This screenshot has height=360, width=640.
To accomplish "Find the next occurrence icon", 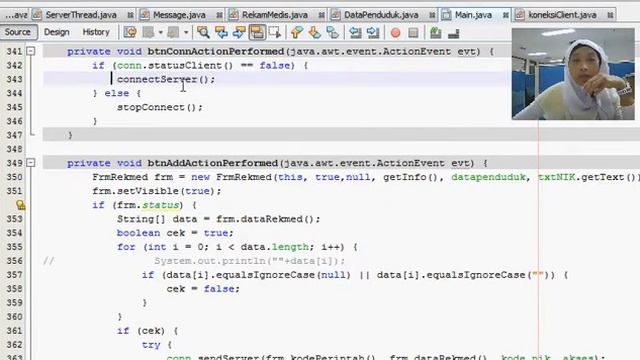I will click(239, 32).
